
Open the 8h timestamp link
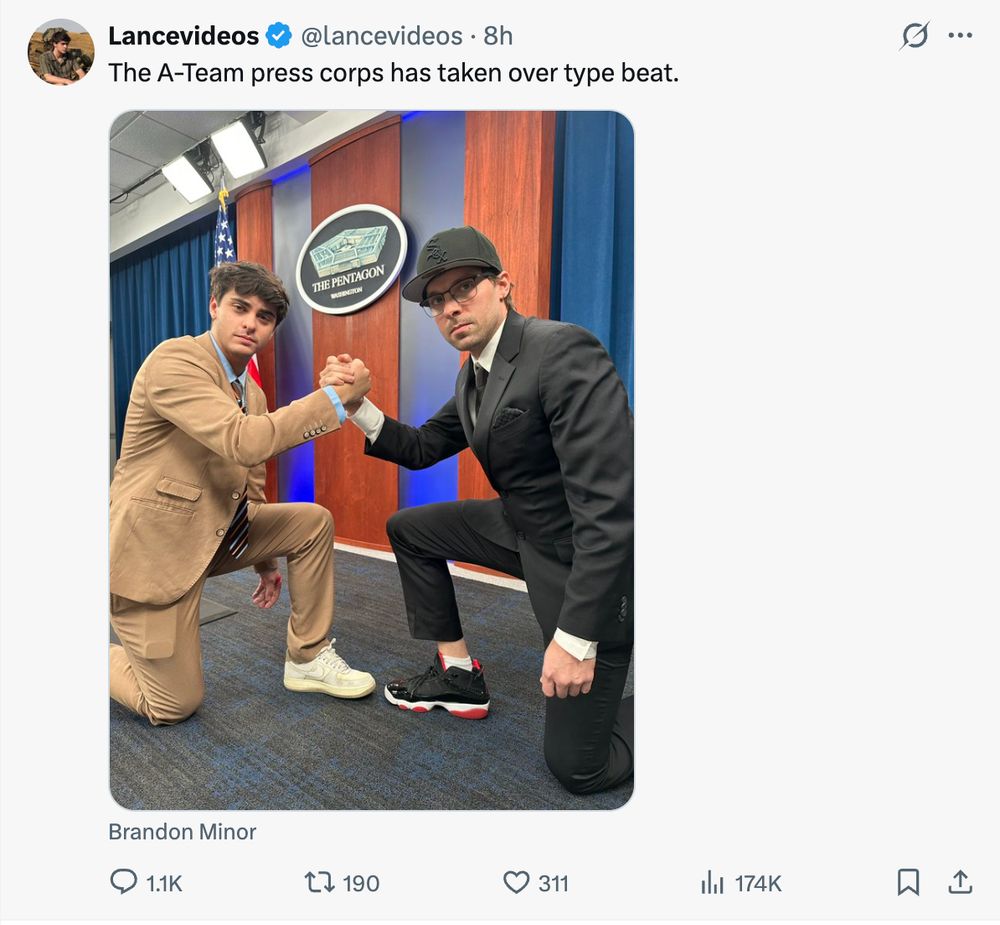[498, 36]
